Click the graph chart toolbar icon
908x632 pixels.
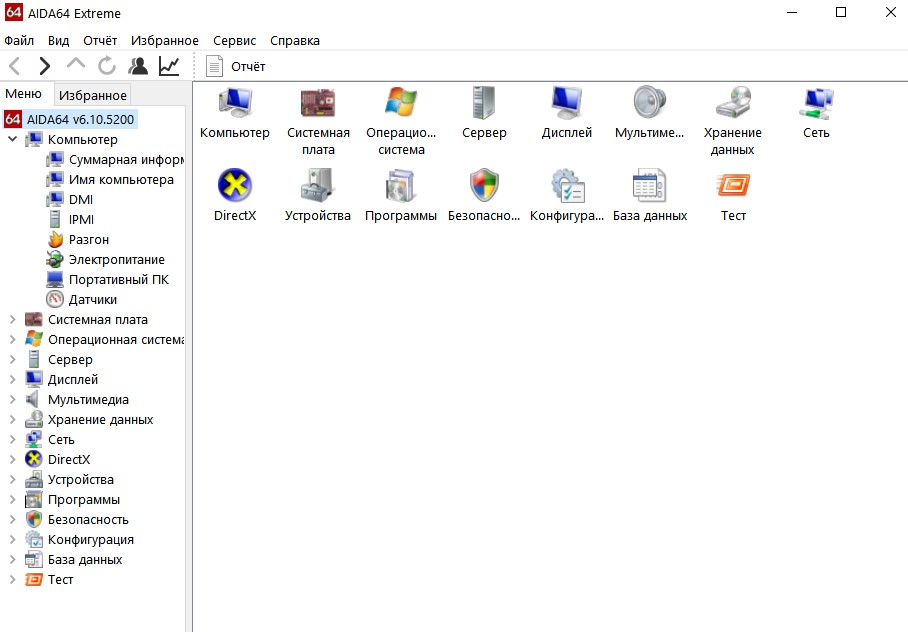[x=169, y=66]
